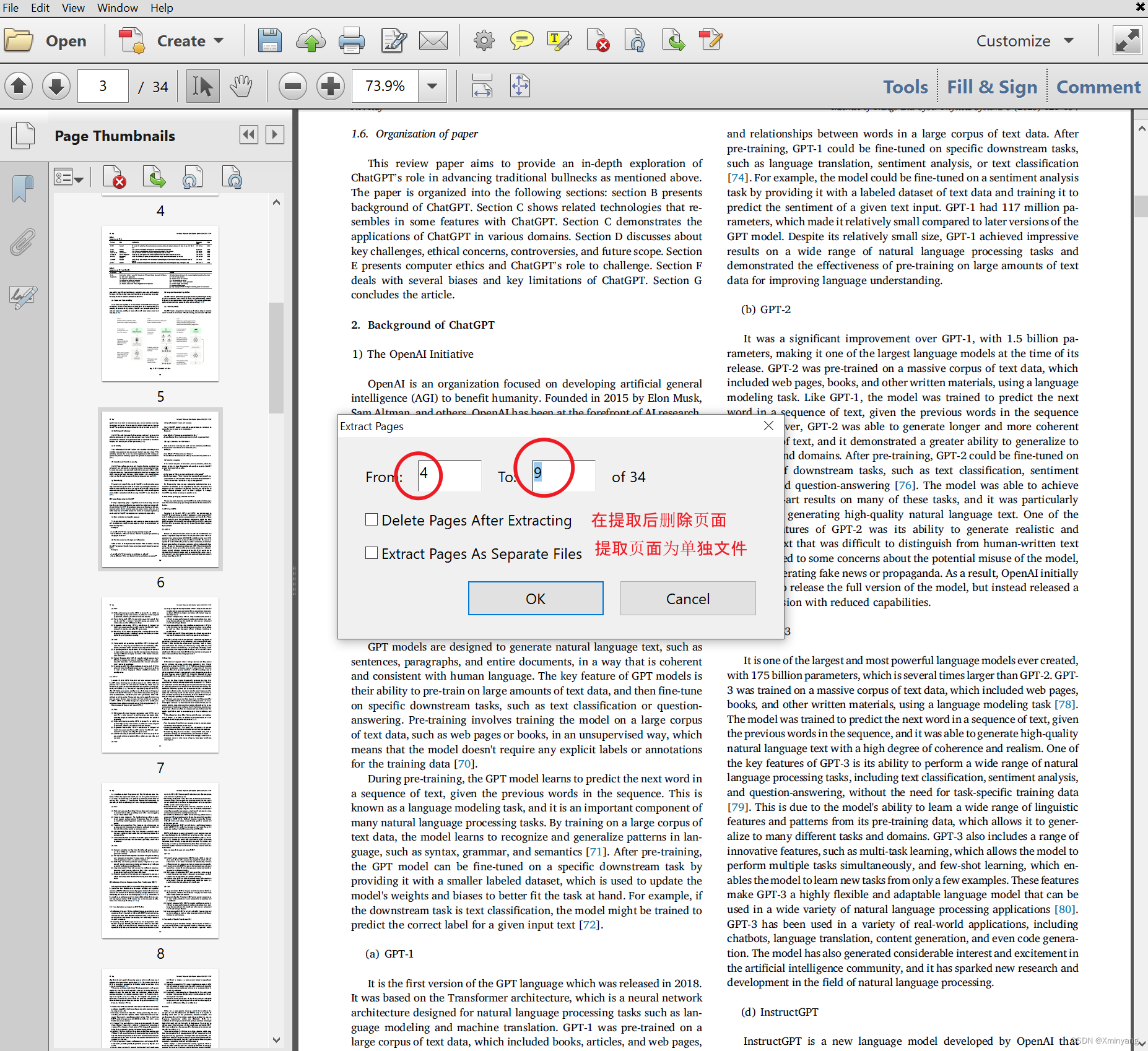
Task: Click Cancel in Extract Pages dialog
Action: [x=688, y=598]
